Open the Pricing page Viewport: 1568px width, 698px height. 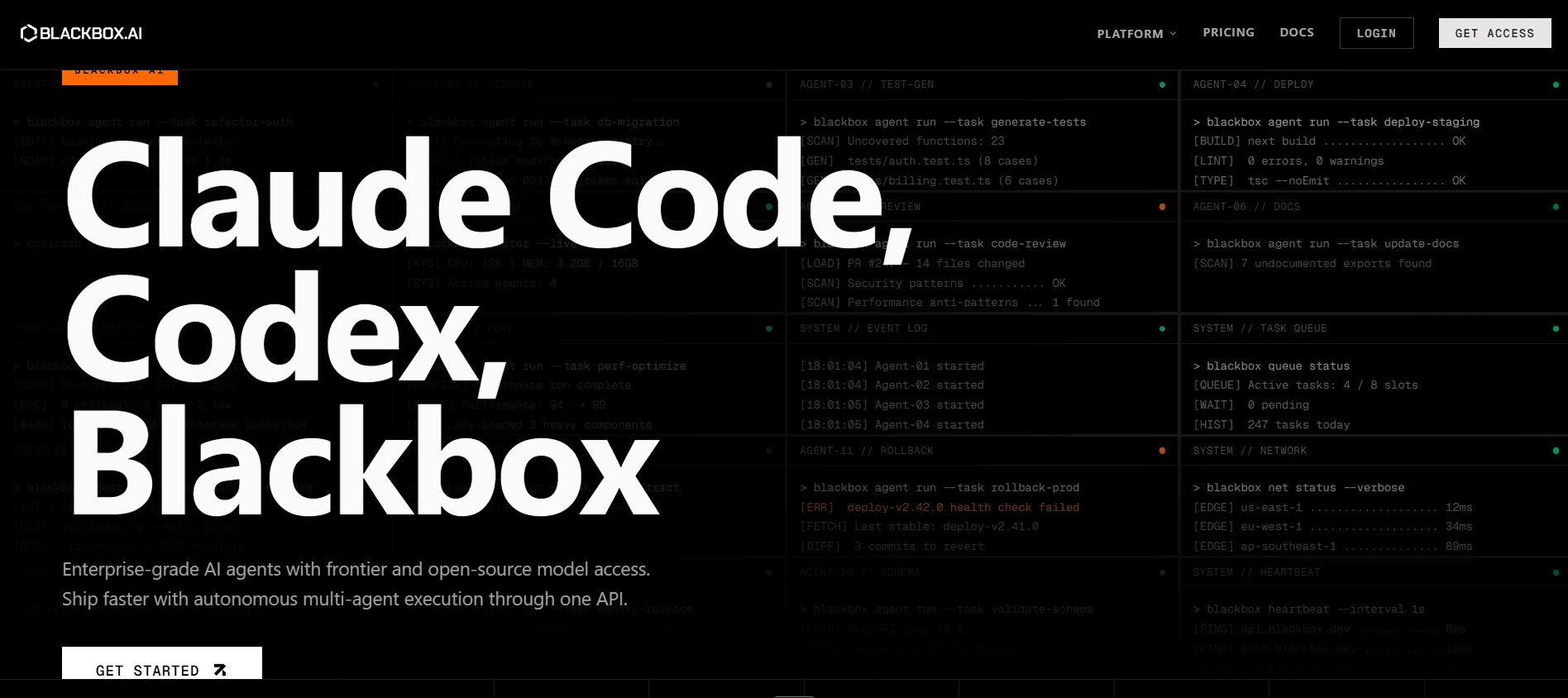[1228, 32]
